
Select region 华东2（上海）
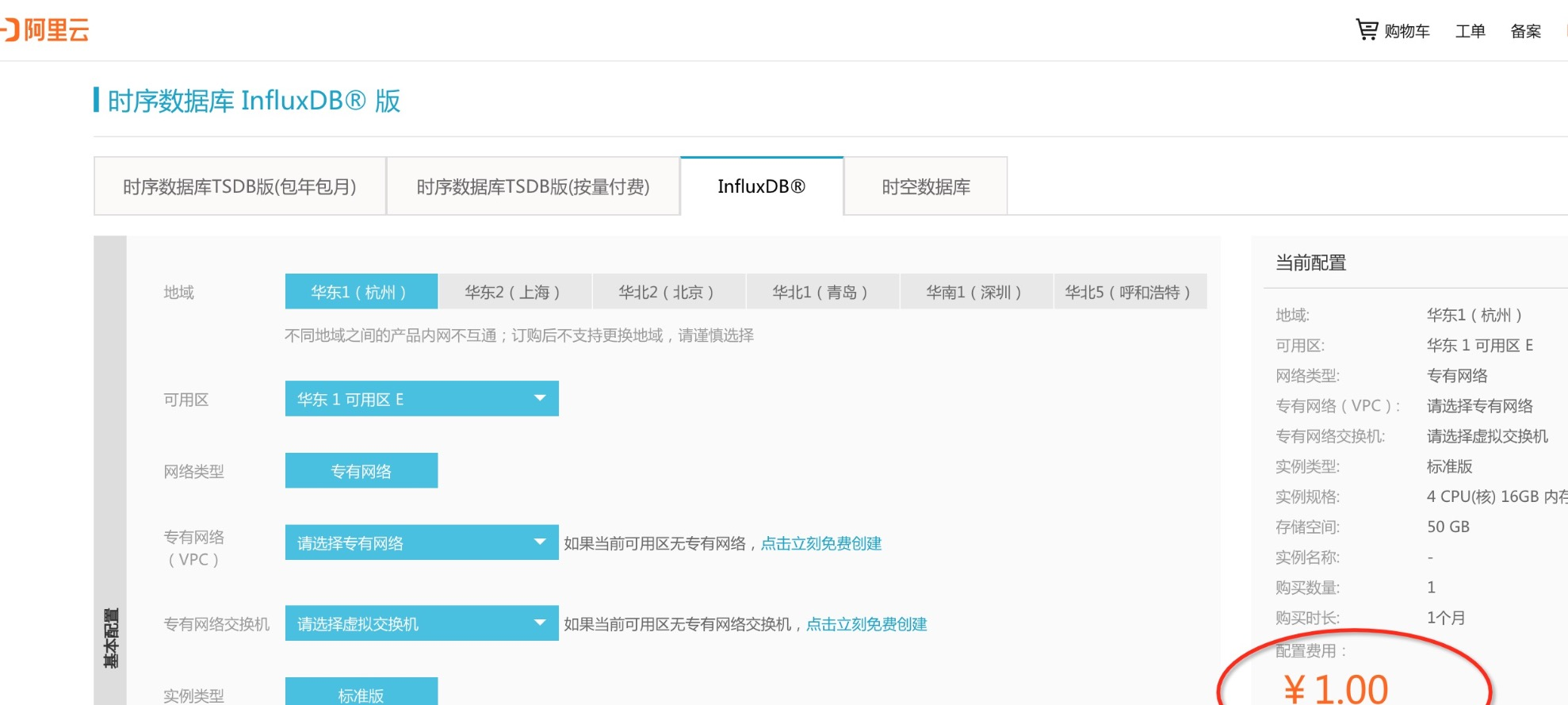point(515,292)
